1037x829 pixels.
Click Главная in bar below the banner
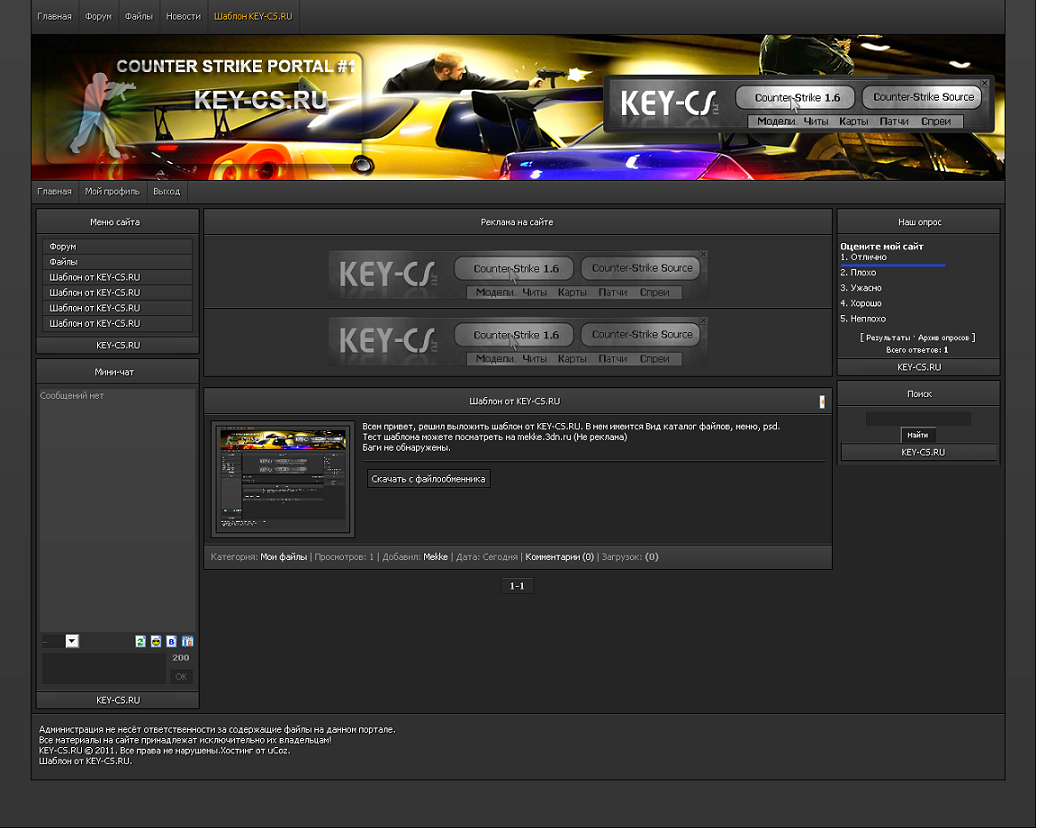click(54, 191)
